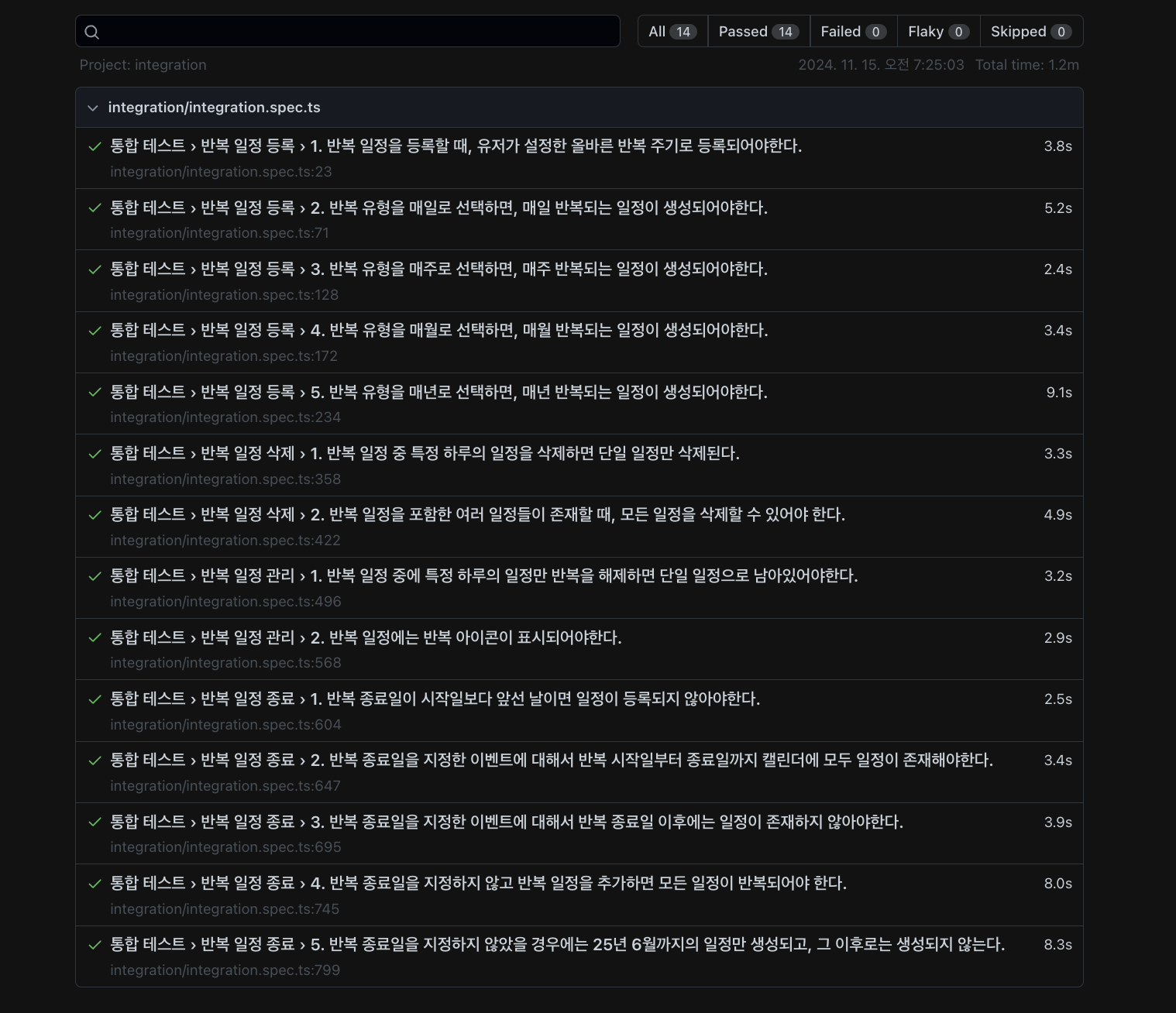Screen dimensions: 1176x1013
Task: Click source path integration.spec.ts:23
Action: [221, 172]
